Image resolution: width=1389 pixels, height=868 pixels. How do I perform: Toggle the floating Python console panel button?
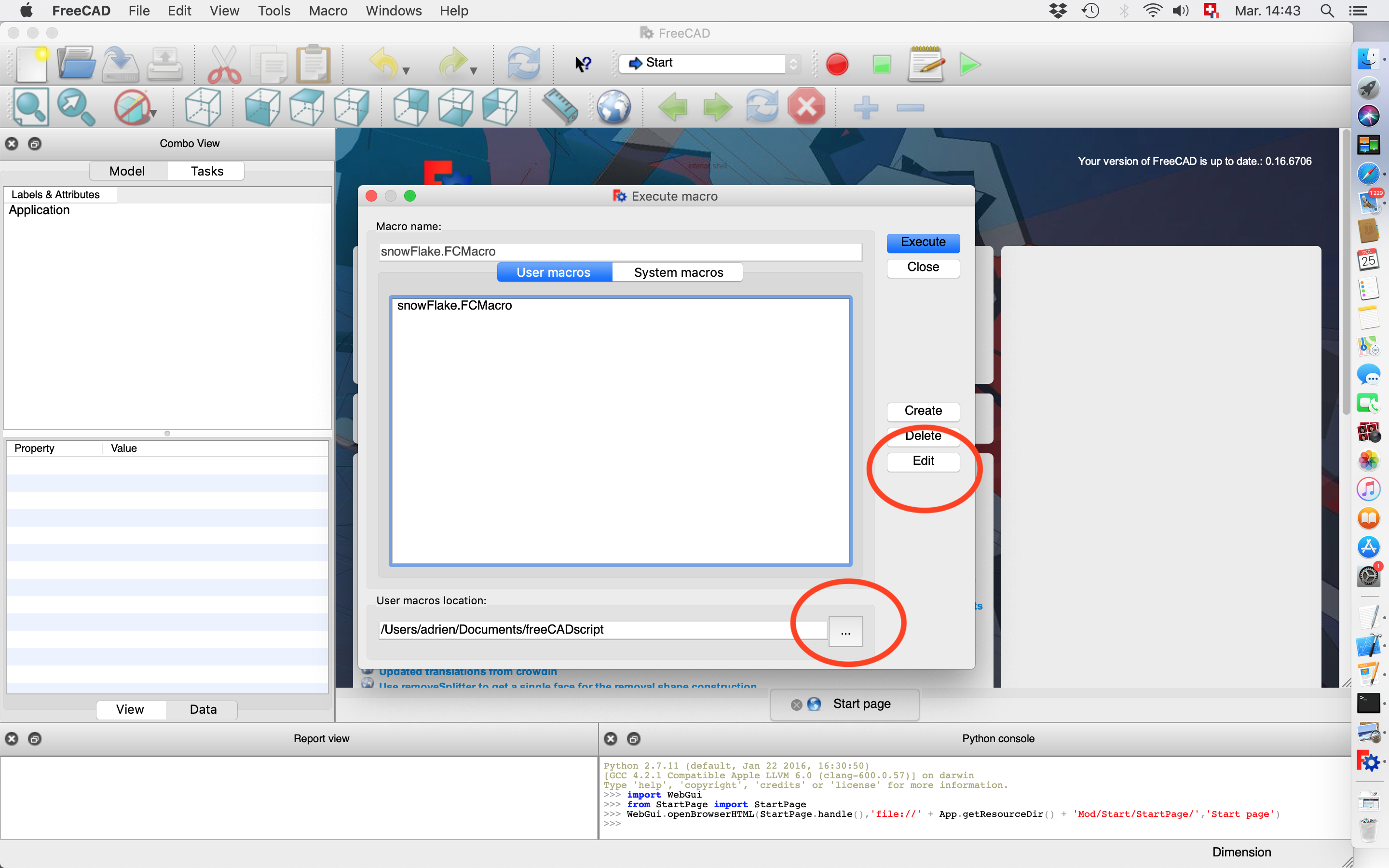click(633, 739)
